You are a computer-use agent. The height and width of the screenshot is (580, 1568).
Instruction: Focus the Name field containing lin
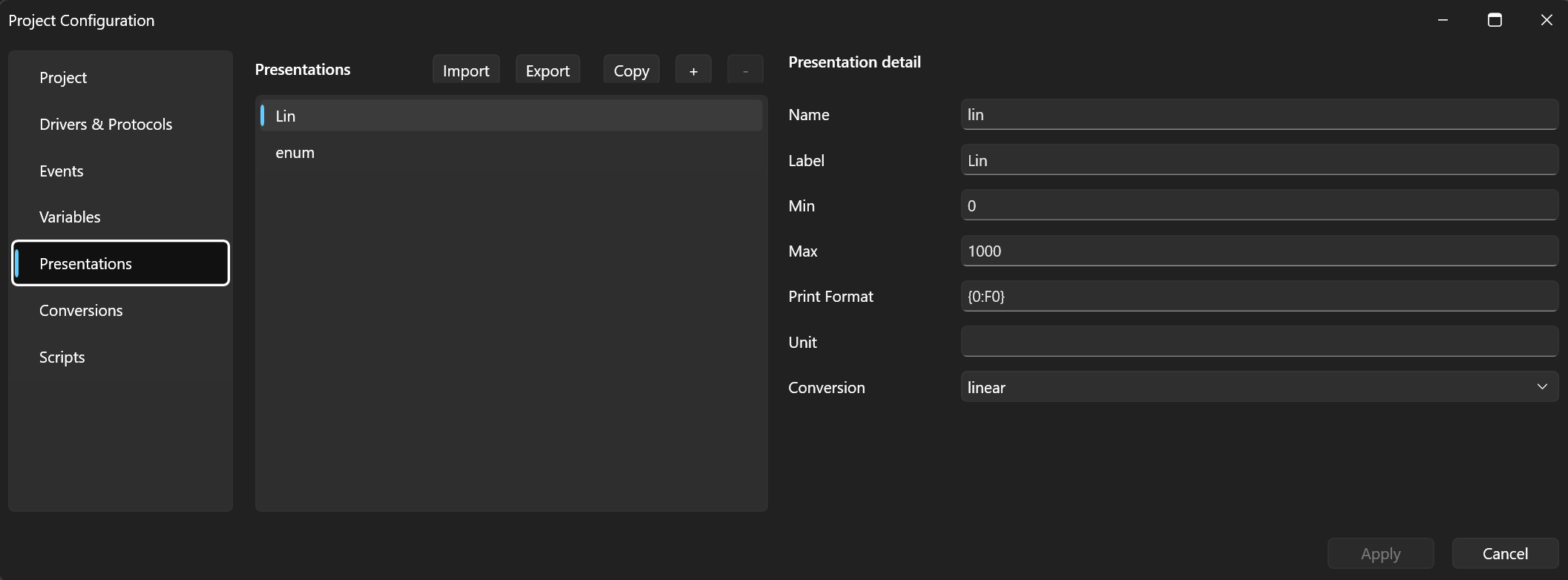[x=1259, y=115]
